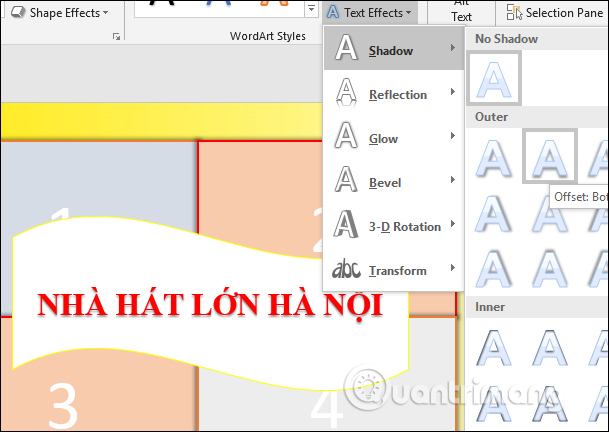Expand the Text Effects dropdown arrow
609x432 pixels.
pyautogui.click(x=409, y=13)
